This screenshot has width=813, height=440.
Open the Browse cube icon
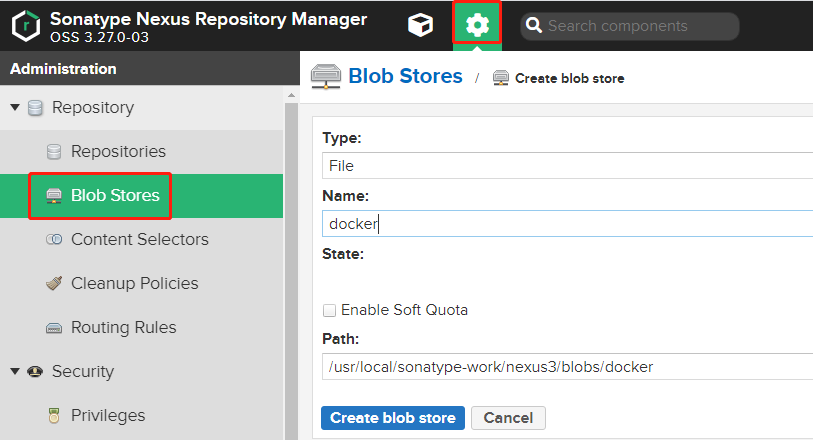point(421,26)
